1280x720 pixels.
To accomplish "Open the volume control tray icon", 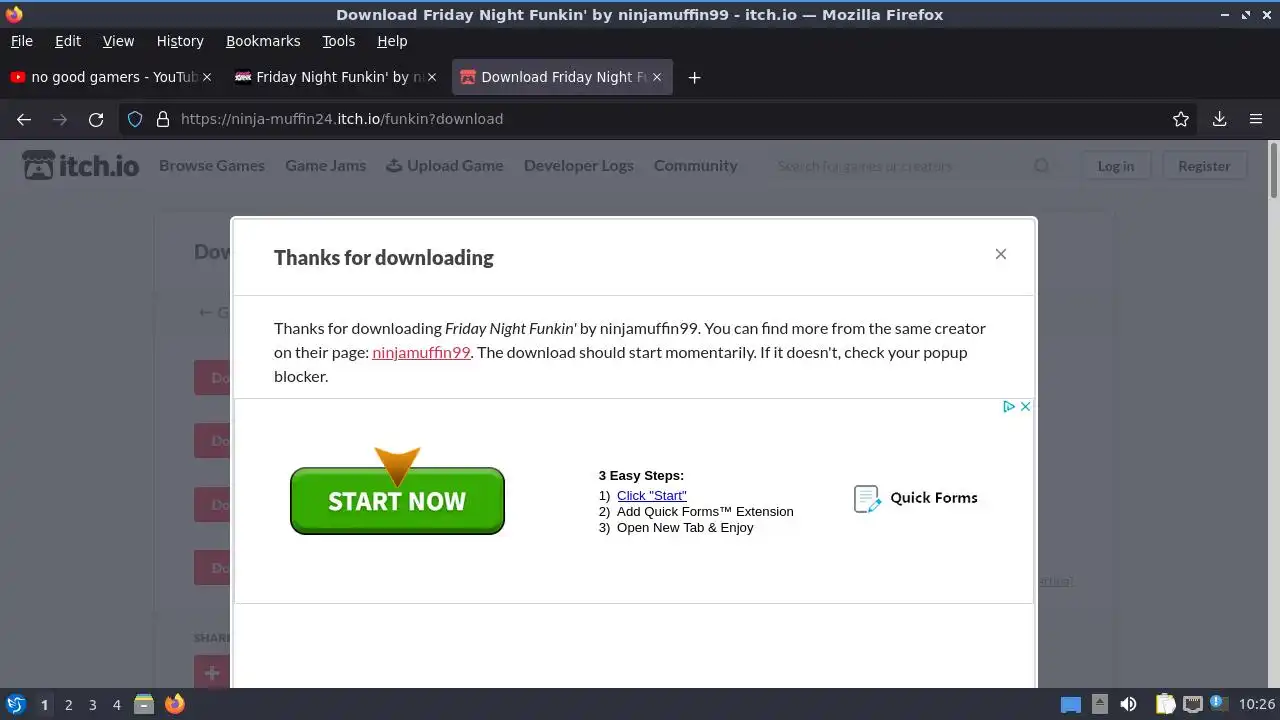I will pos(1128,704).
